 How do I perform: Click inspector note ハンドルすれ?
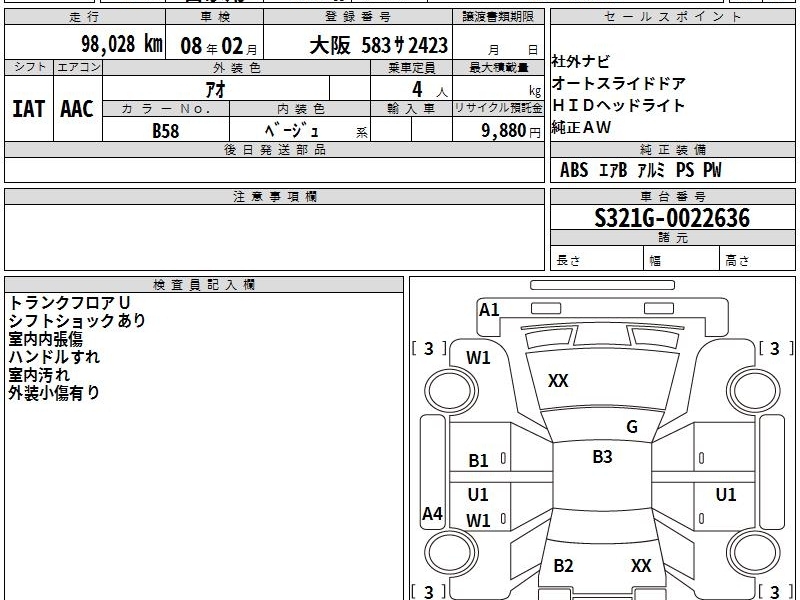click(54, 357)
